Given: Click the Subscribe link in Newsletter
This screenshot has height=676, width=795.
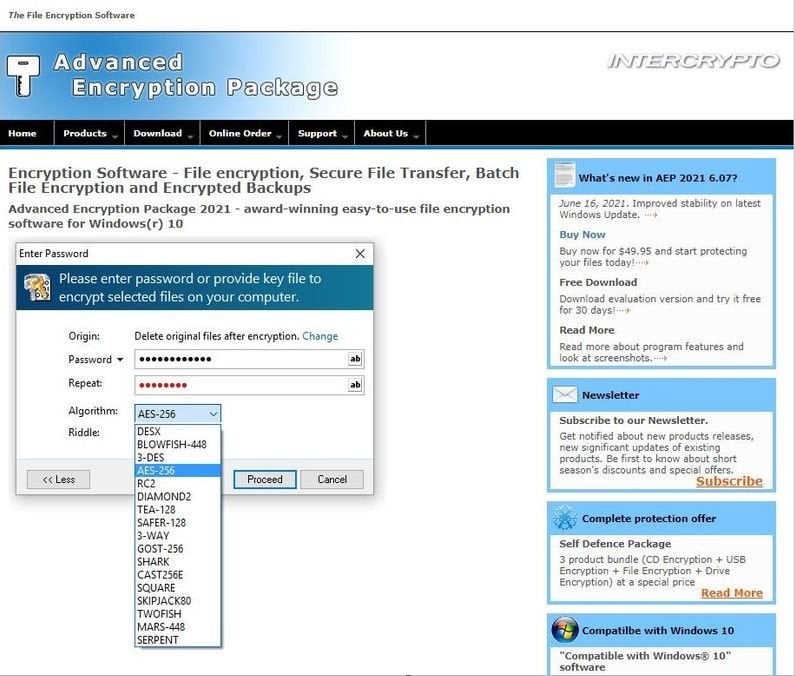Looking at the screenshot, I should point(729,481).
